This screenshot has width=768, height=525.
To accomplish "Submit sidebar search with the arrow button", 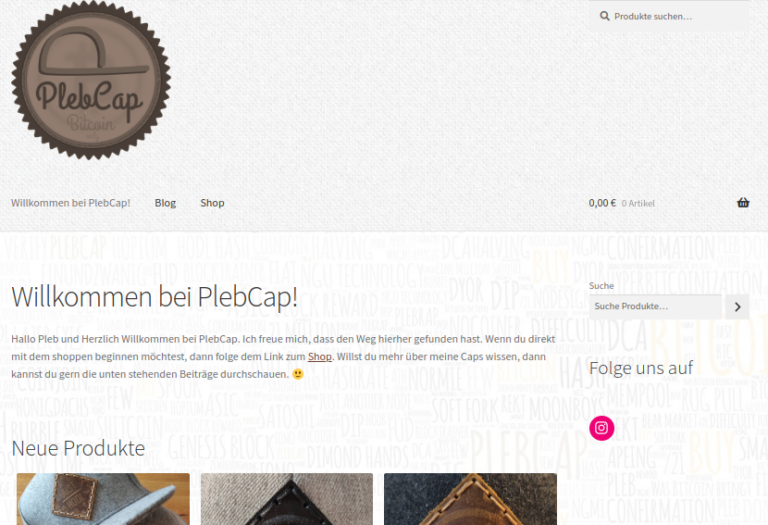I will point(737,307).
